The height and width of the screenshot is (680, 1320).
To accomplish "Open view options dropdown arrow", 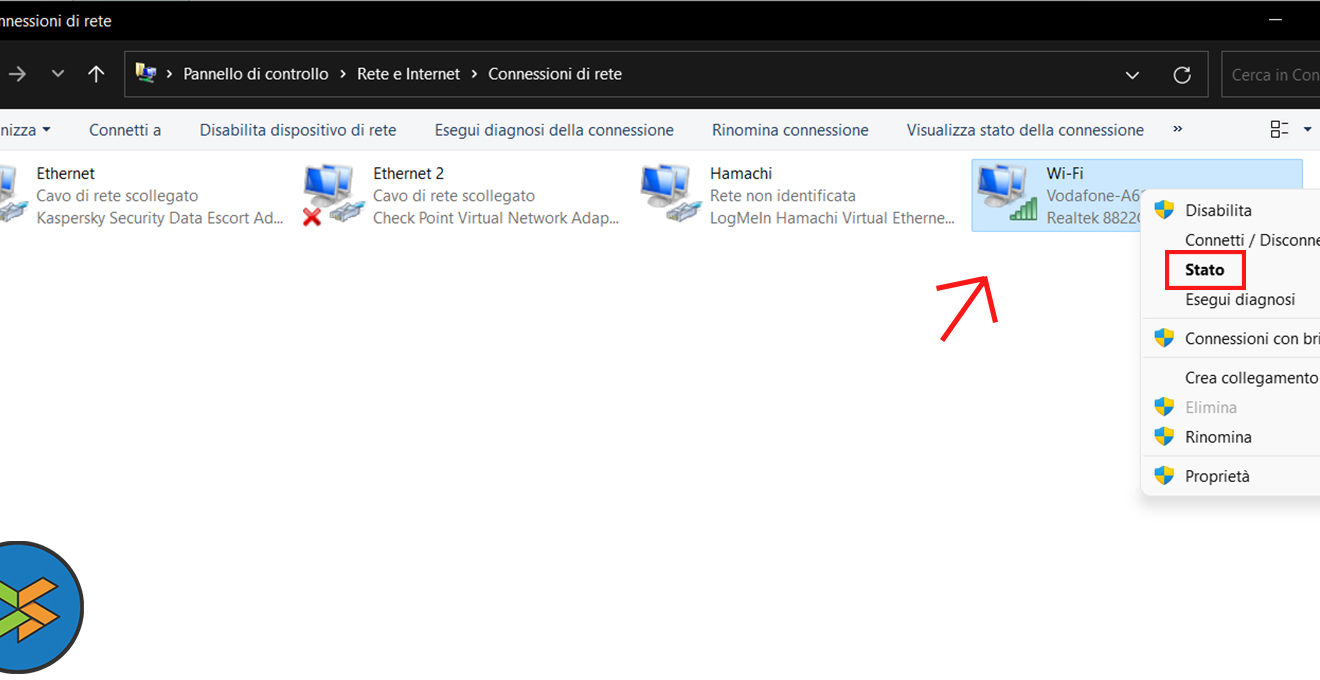I will tap(1307, 130).
